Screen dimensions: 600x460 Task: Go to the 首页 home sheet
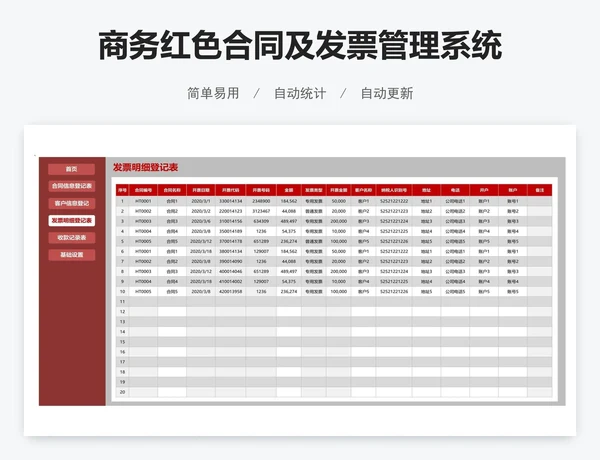point(72,169)
